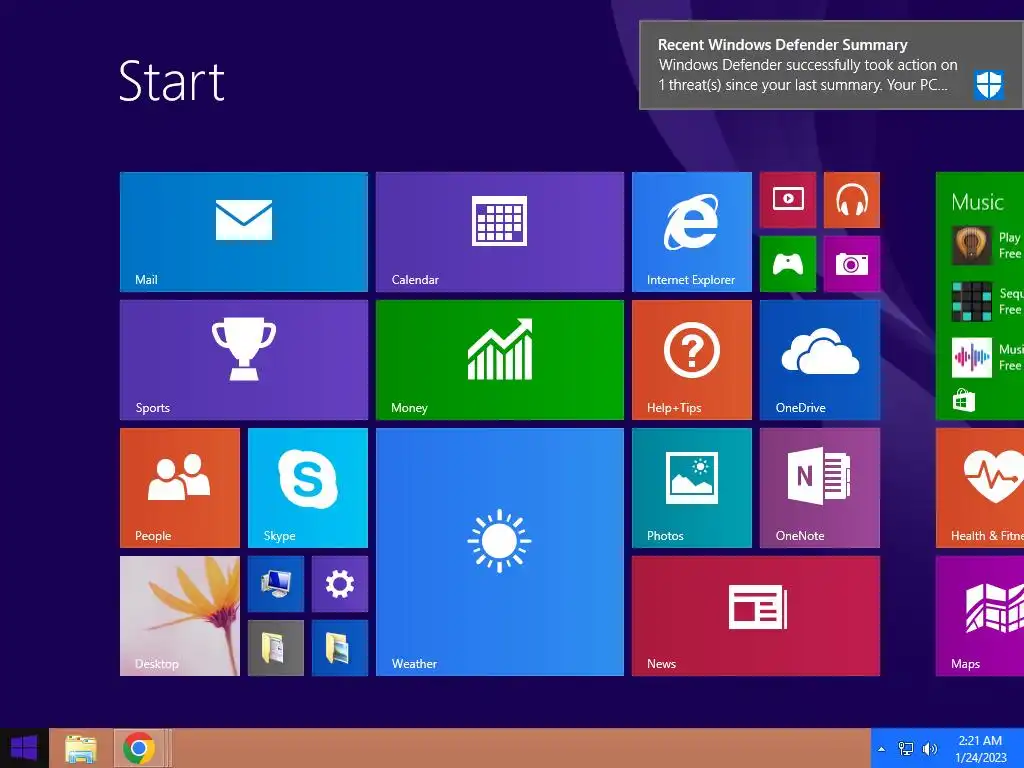Open the Mail tile
Viewport: 1024px width, 768px height.
244,232
